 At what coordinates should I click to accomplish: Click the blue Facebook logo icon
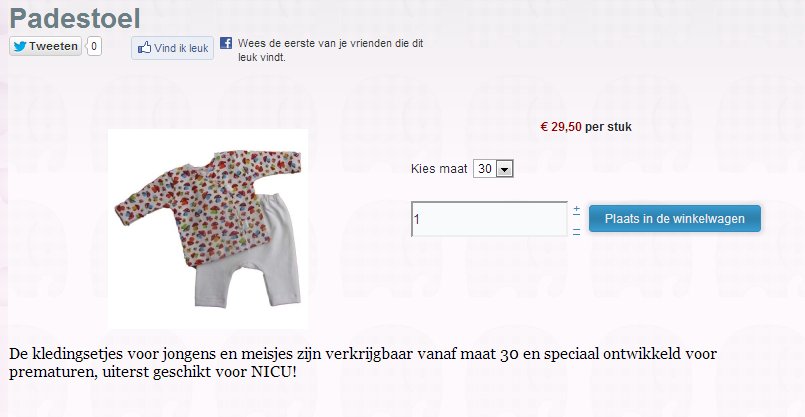coord(226,44)
